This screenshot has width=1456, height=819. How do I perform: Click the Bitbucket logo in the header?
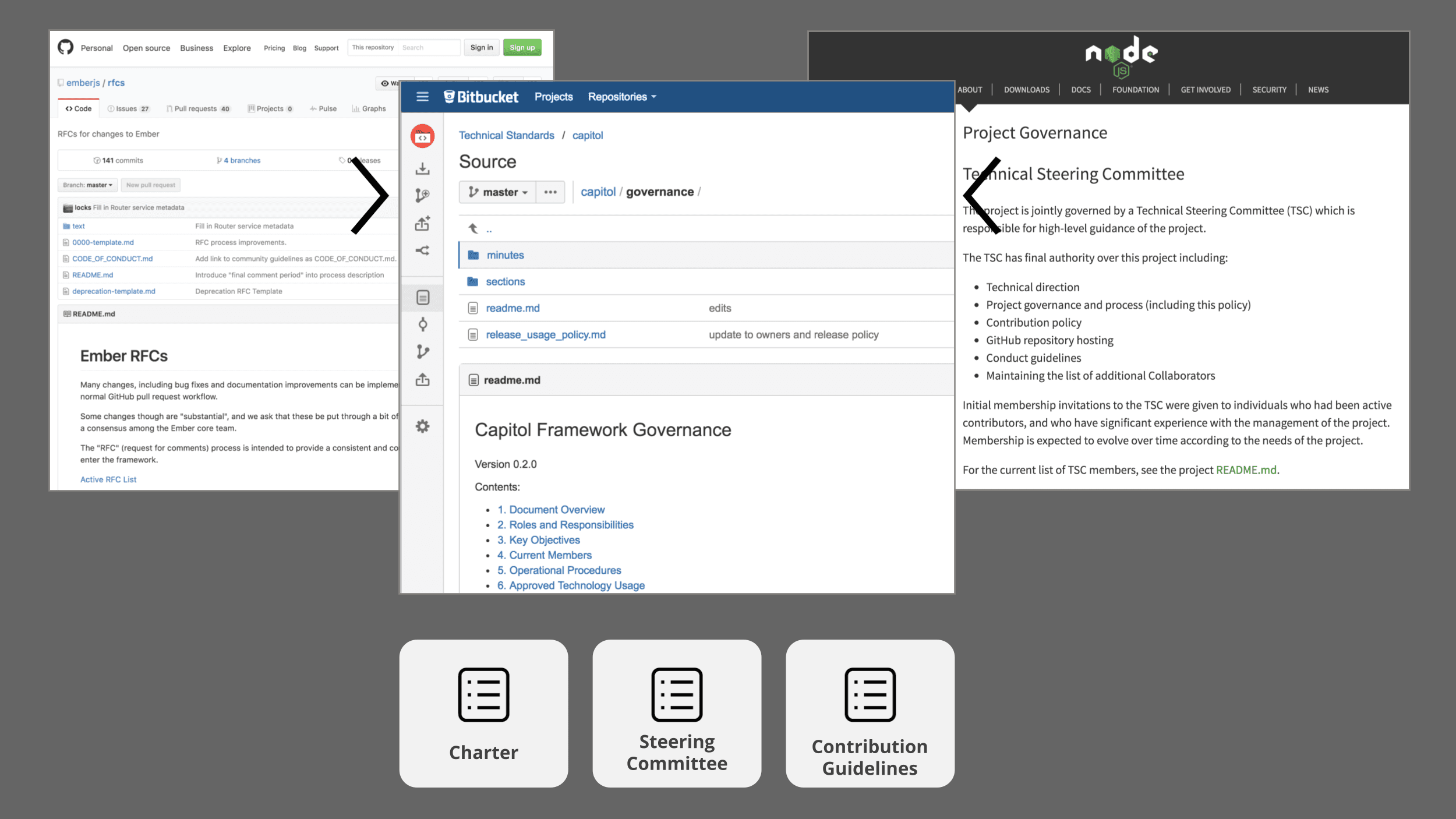(480, 97)
